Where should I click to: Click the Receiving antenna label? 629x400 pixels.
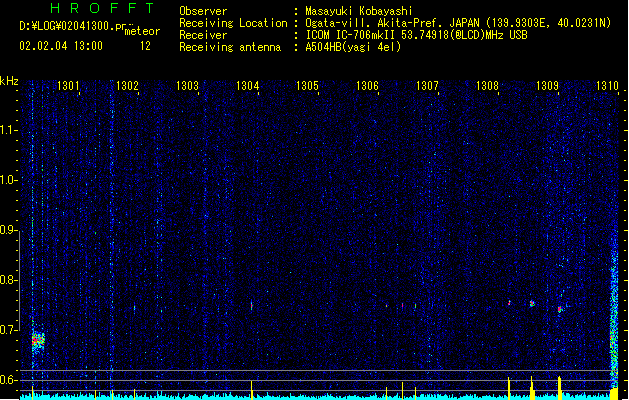230,47
